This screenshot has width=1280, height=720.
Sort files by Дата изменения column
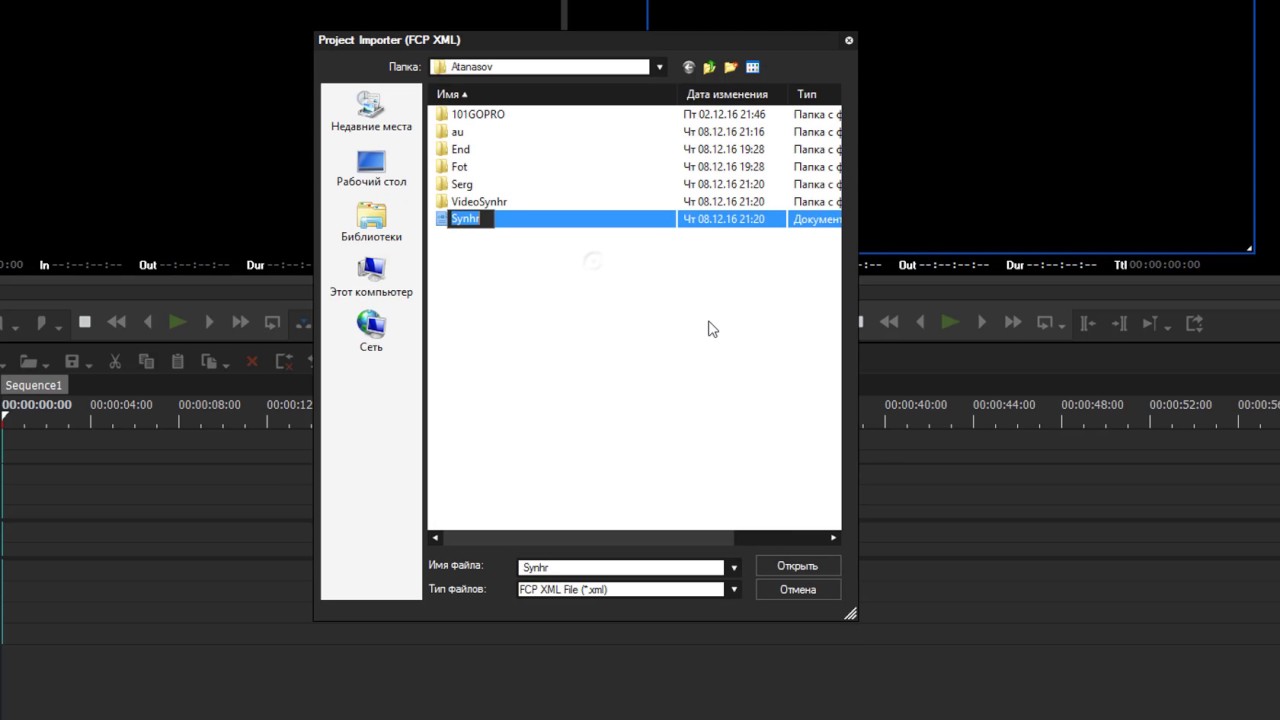733,94
